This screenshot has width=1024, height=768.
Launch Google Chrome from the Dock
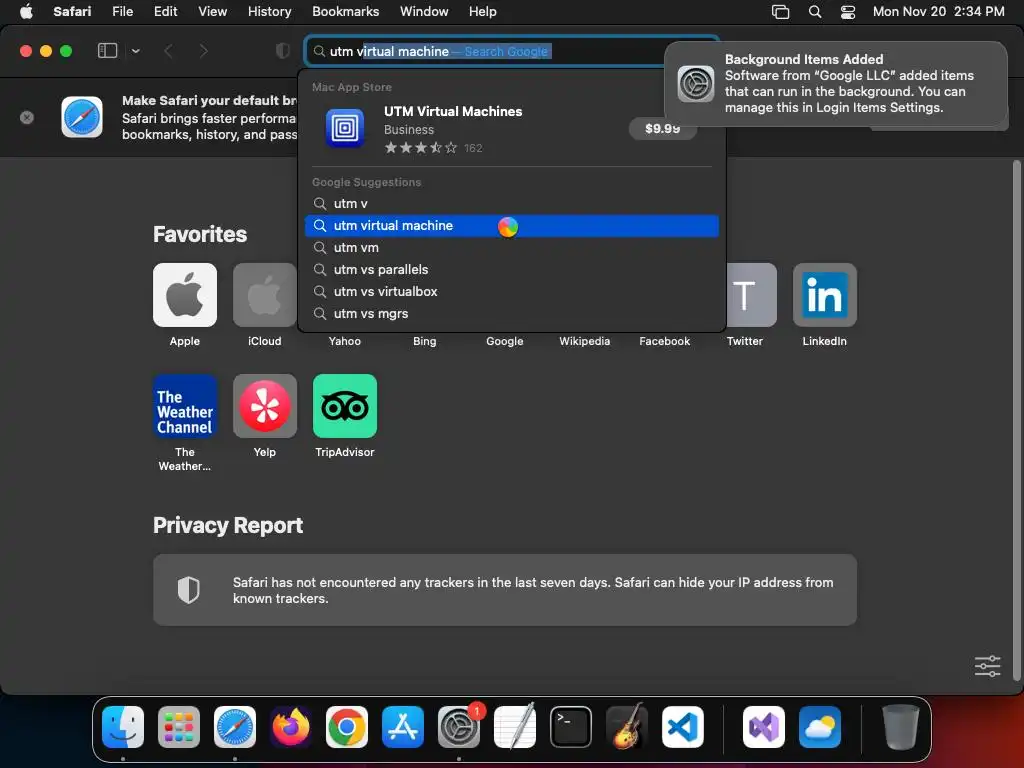tap(347, 727)
